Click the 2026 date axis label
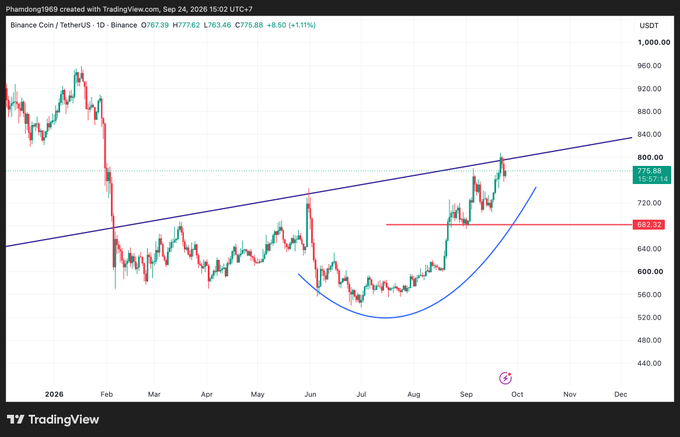This screenshot has width=680, height=437. pyautogui.click(x=54, y=395)
